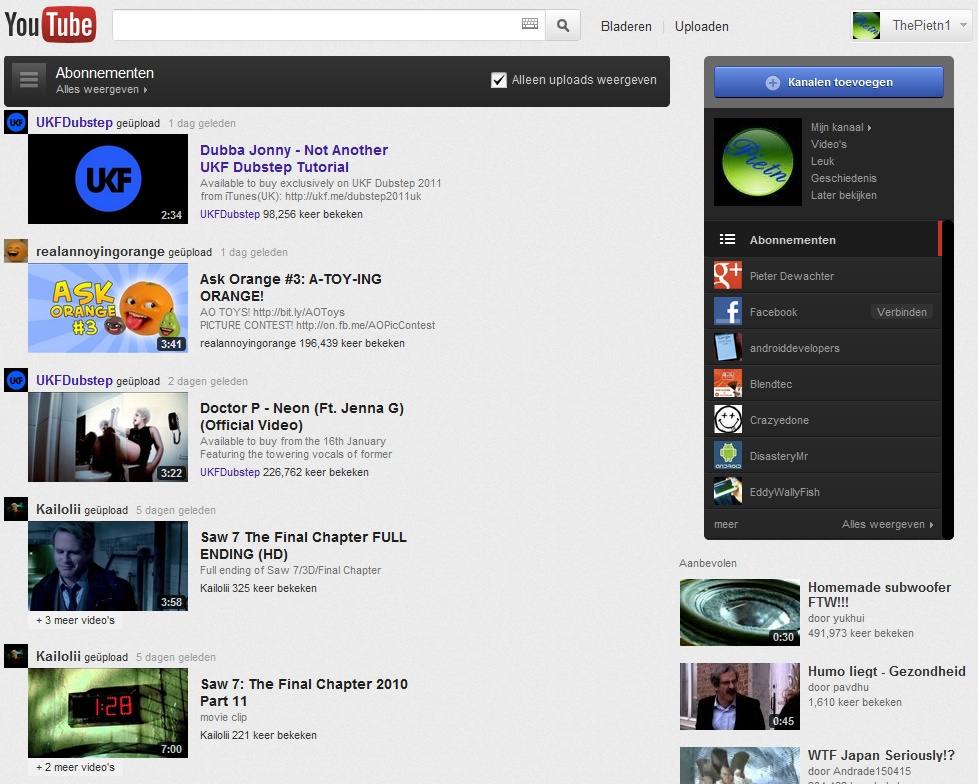
Task: Click Kailolii avatar above Saw 7 Part 11
Action: click(x=16, y=656)
